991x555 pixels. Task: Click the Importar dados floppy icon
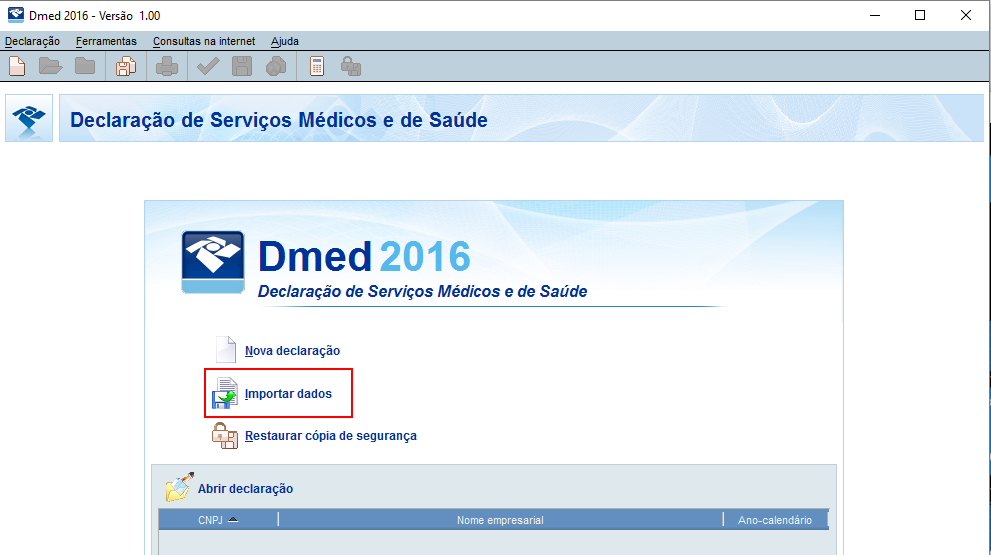click(225, 393)
